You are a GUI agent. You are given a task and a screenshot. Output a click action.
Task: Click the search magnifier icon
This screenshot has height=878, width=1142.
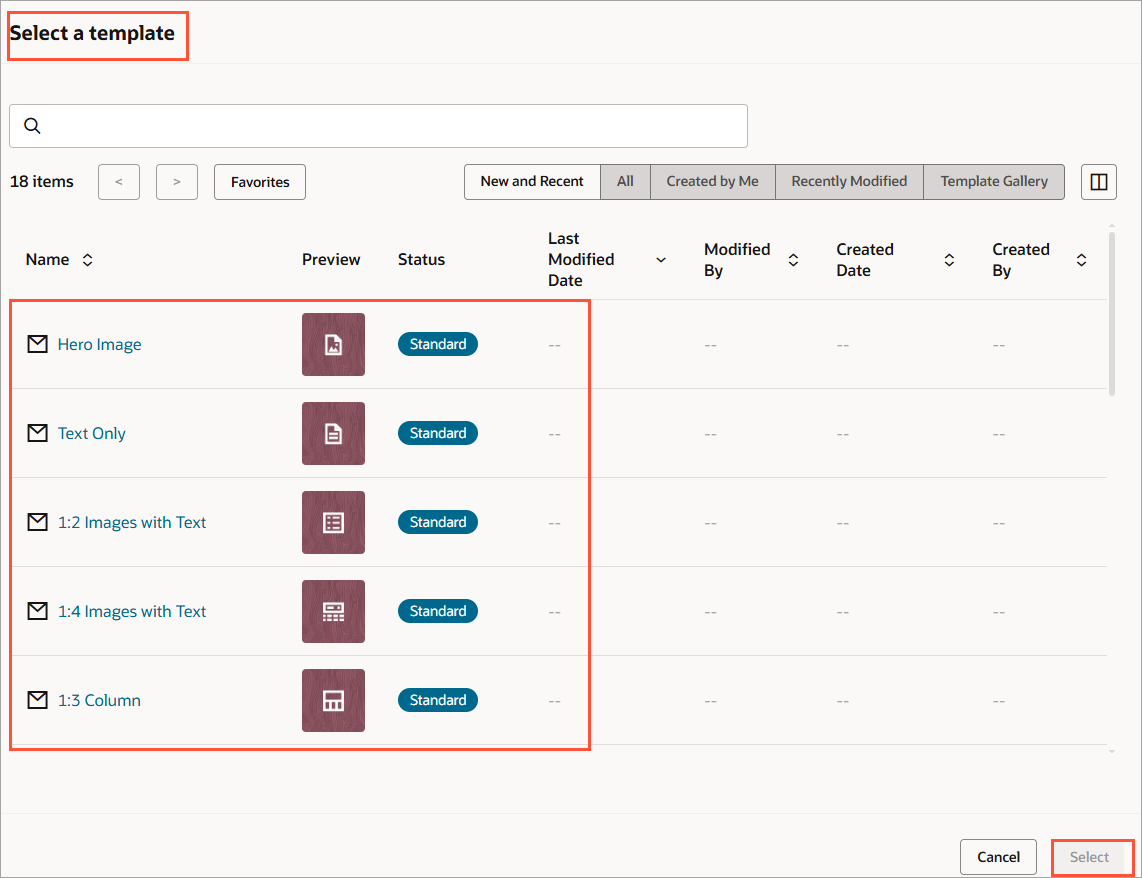click(x=32, y=126)
